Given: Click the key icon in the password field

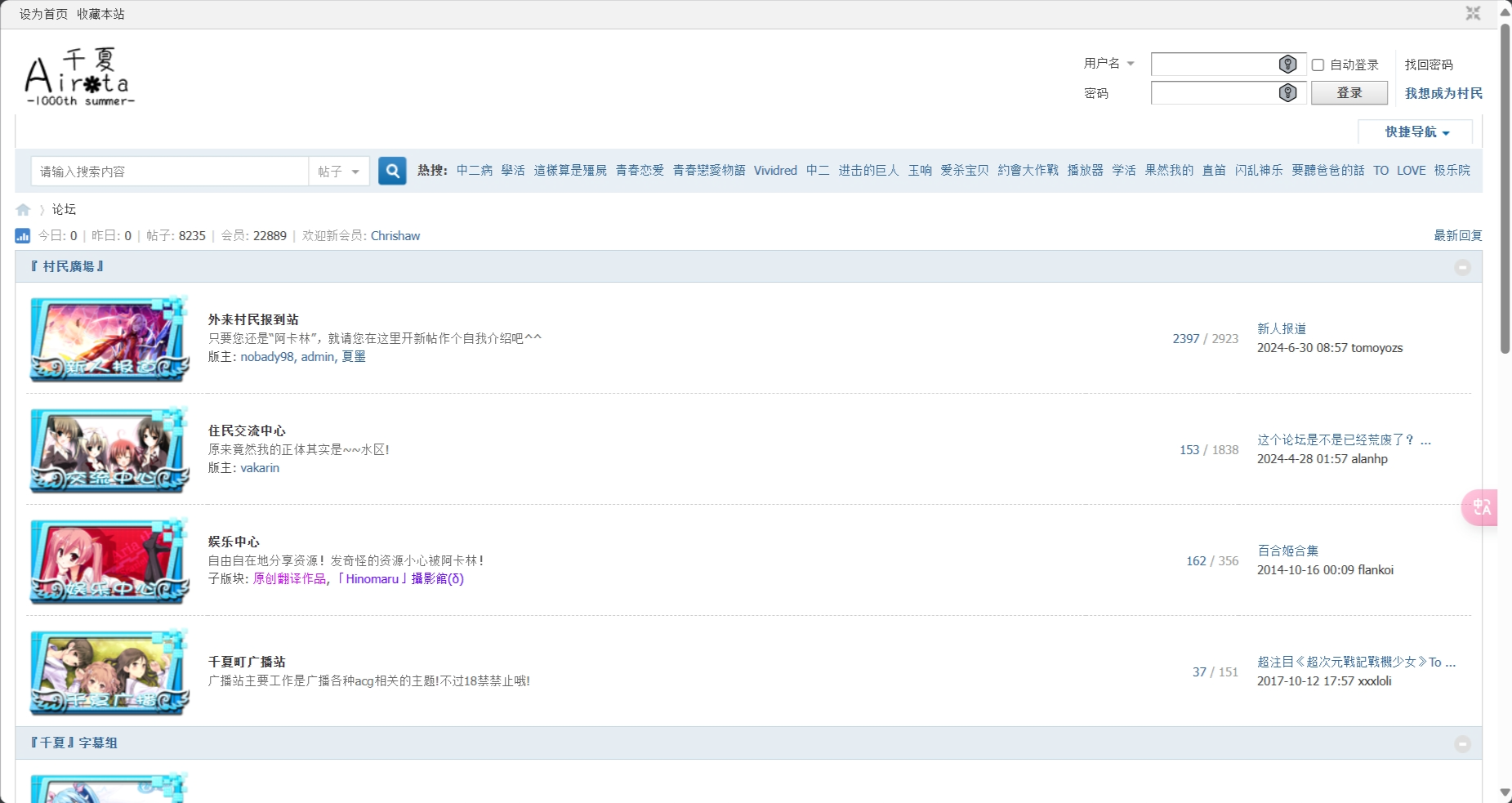Looking at the screenshot, I should [x=1287, y=93].
